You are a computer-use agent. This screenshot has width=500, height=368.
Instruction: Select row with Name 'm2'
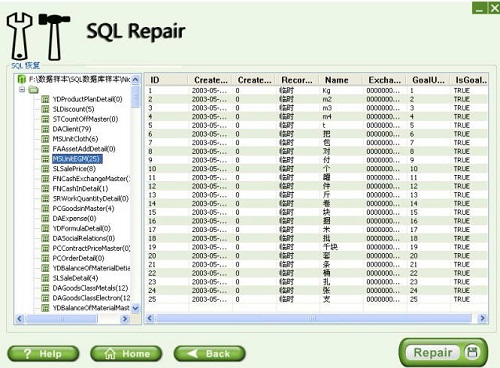coord(317,99)
